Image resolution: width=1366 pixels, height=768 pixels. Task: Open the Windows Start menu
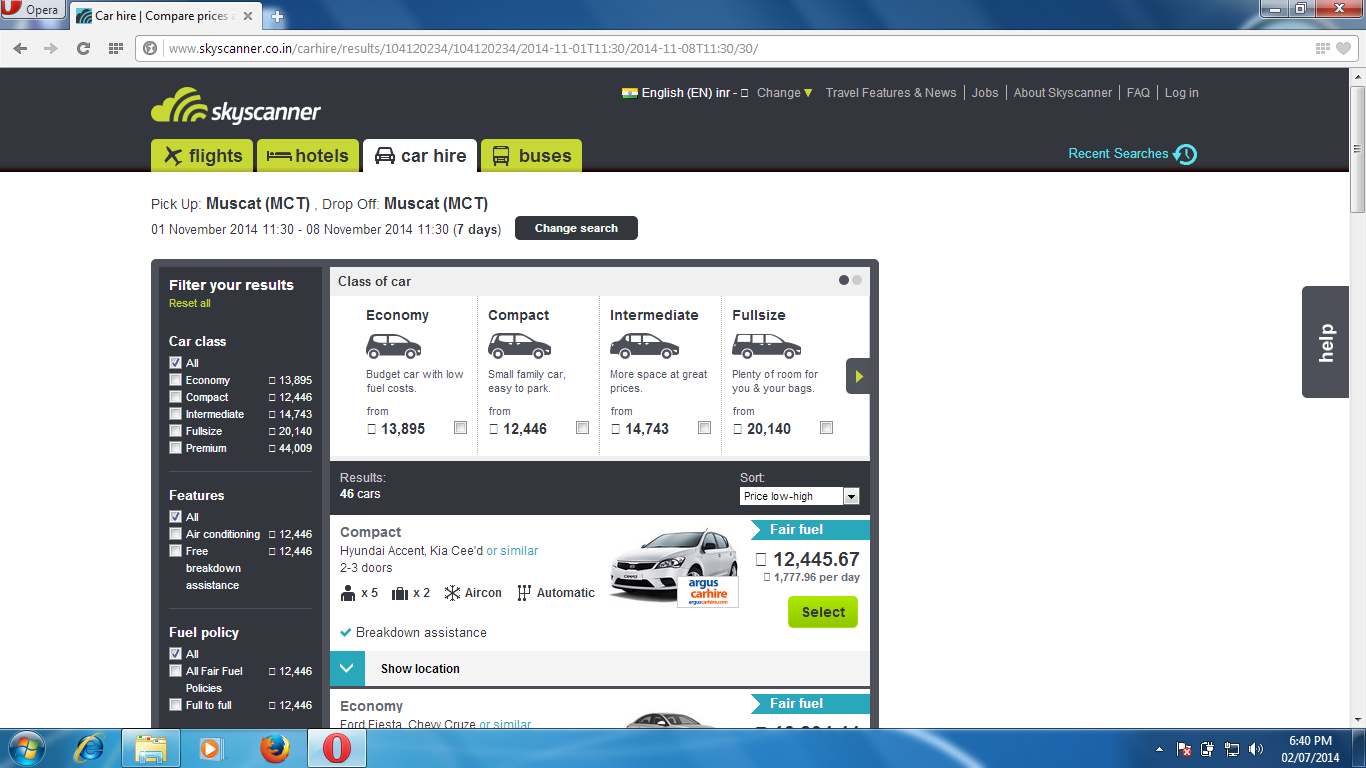pyautogui.click(x=25, y=748)
